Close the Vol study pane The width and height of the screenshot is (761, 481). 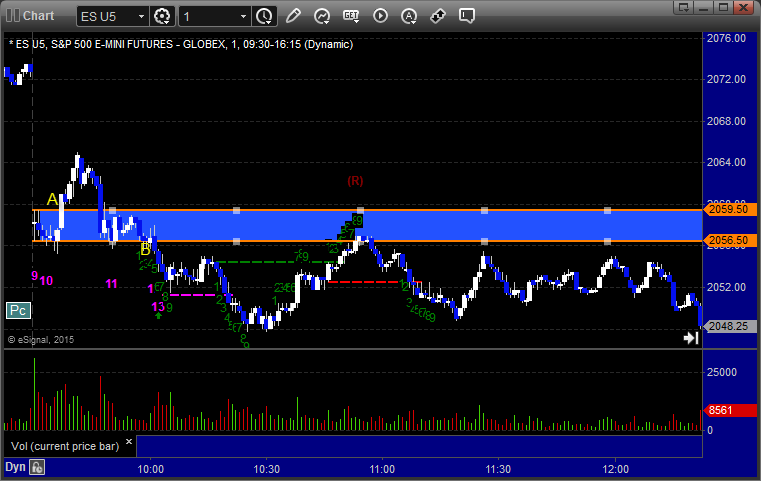pyautogui.click(x=129, y=442)
